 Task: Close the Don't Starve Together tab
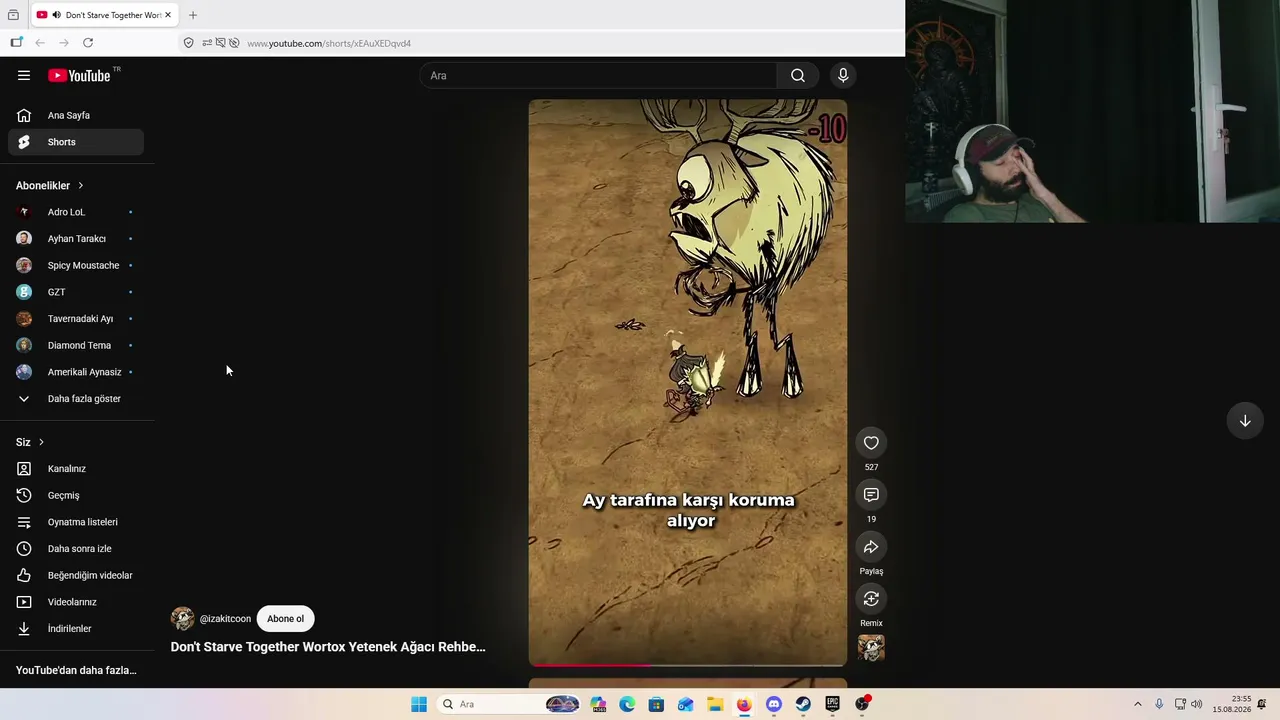168,15
